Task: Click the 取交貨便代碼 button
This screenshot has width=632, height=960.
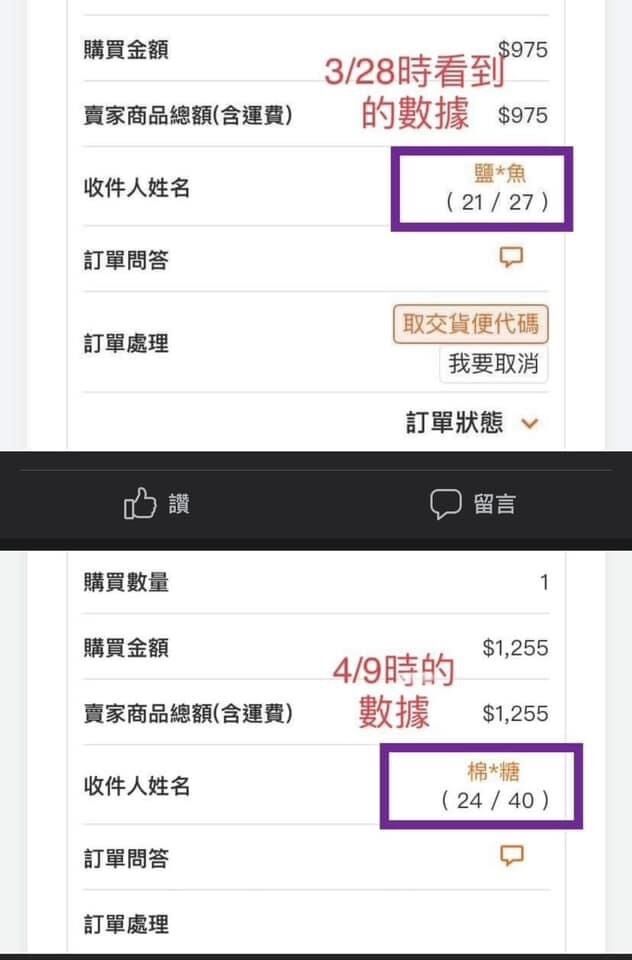Action: click(470, 324)
